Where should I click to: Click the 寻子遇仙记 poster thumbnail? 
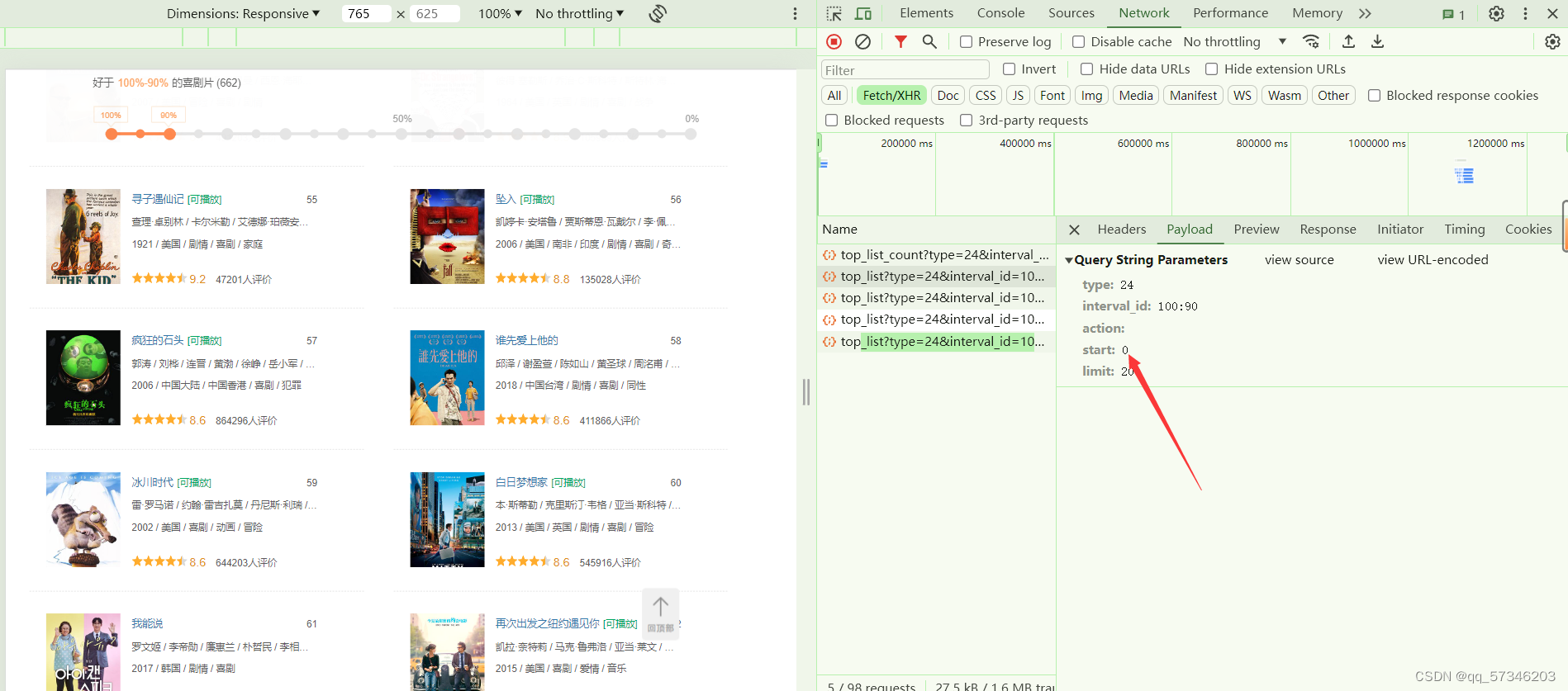coord(83,236)
